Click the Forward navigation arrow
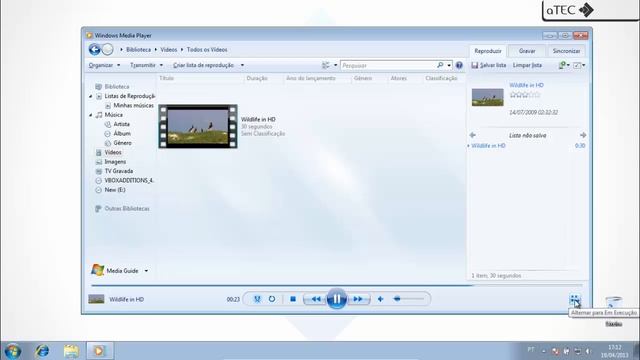 [x=107, y=49]
